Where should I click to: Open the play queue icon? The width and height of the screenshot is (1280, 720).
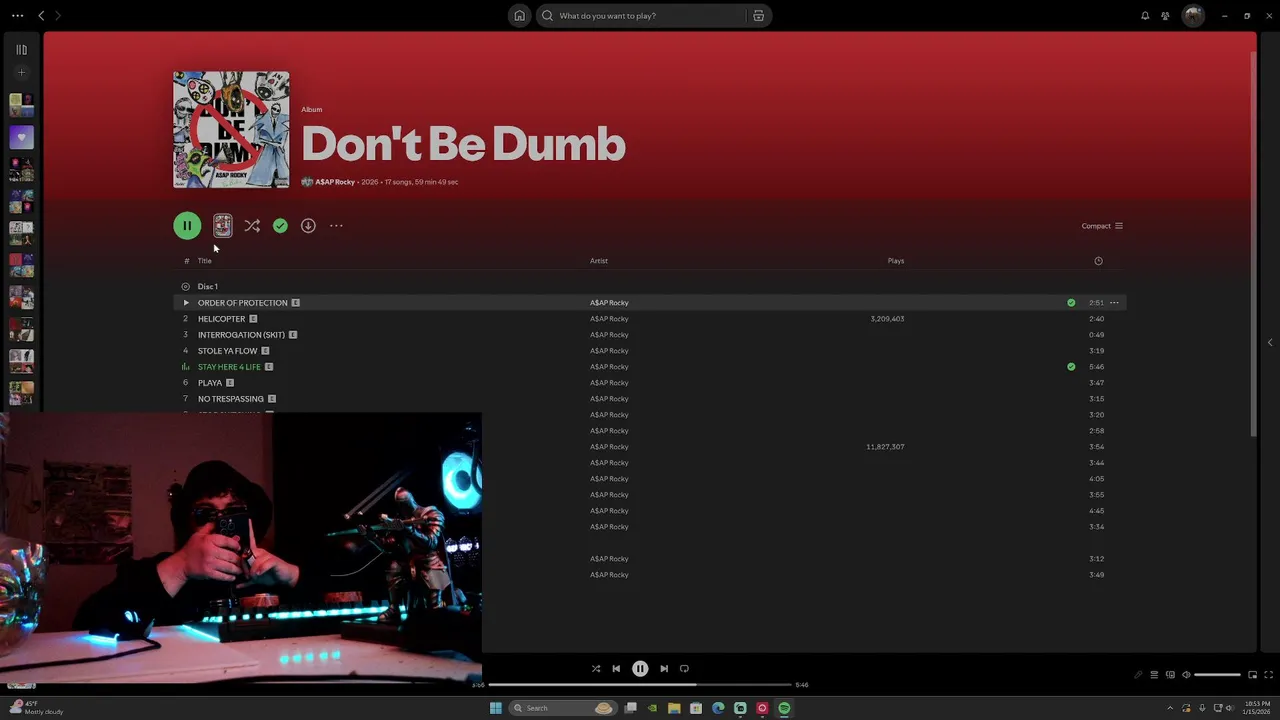[x=1154, y=675]
